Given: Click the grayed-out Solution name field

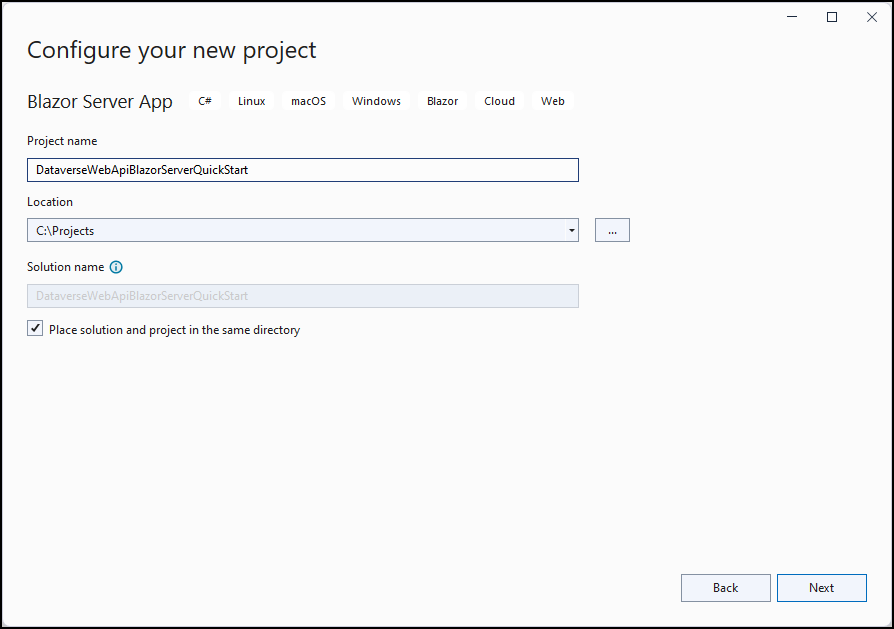Looking at the screenshot, I should pos(302,295).
